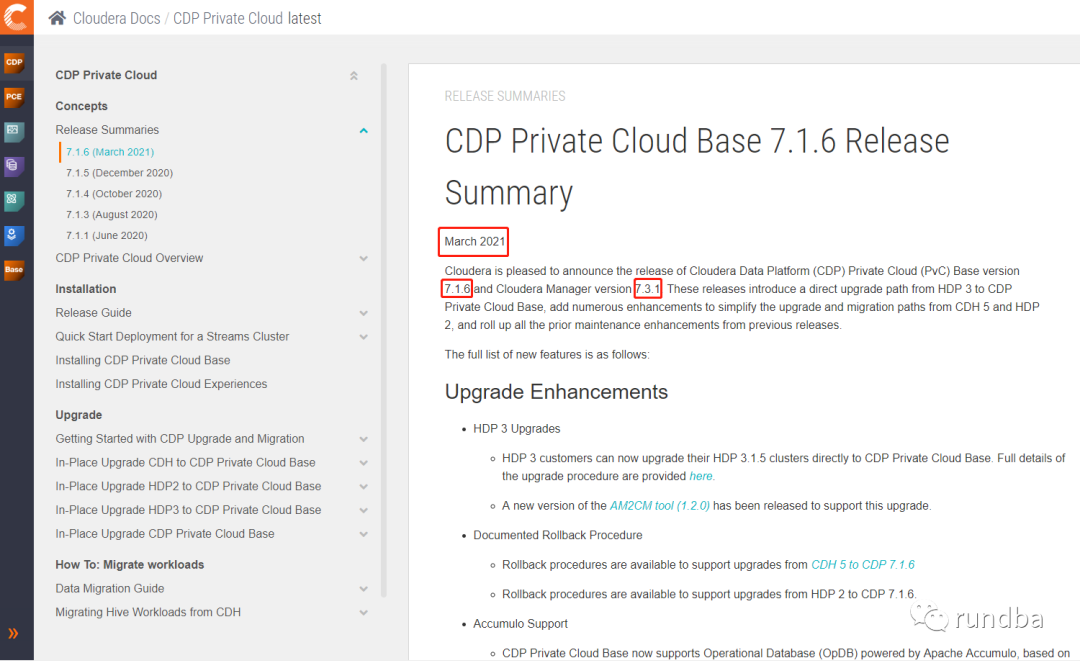Expand Migrating Hive Workloads from CDH

coord(364,613)
